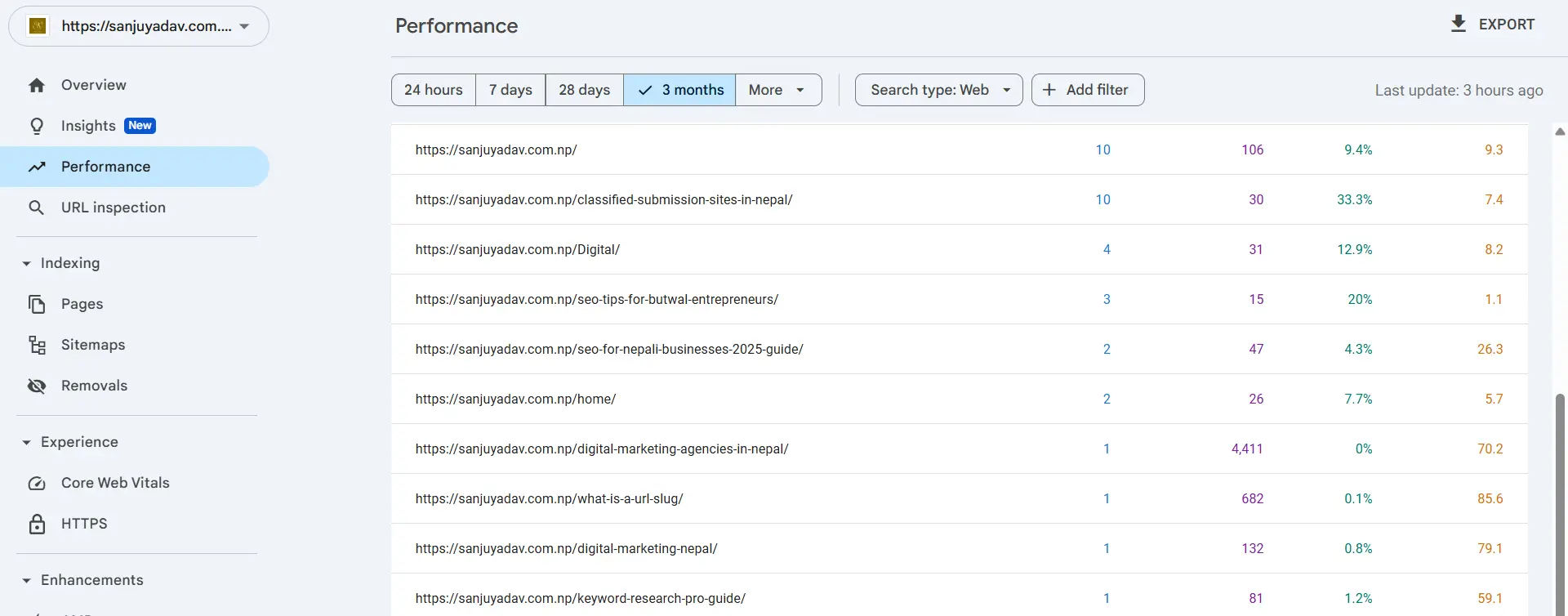
Task: Open Core Web Vitals gauge icon
Action: point(37,483)
